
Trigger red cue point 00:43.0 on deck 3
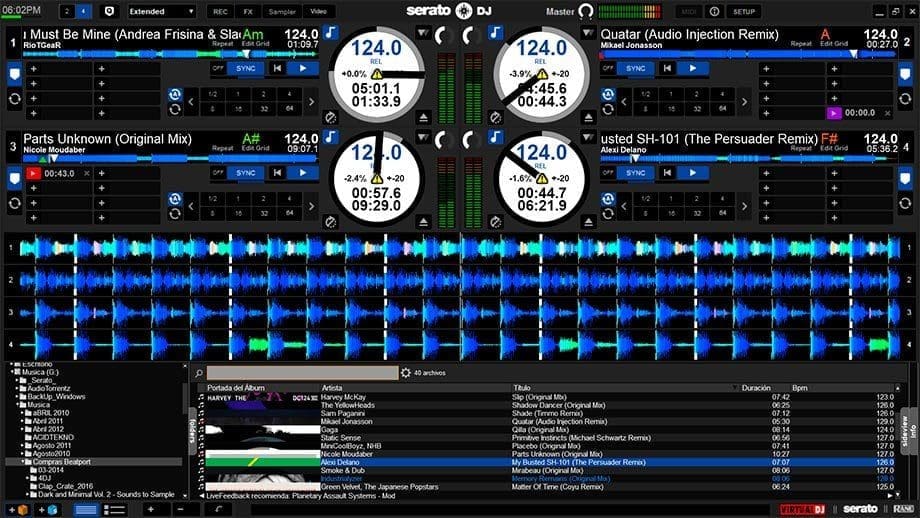click(x=33, y=173)
